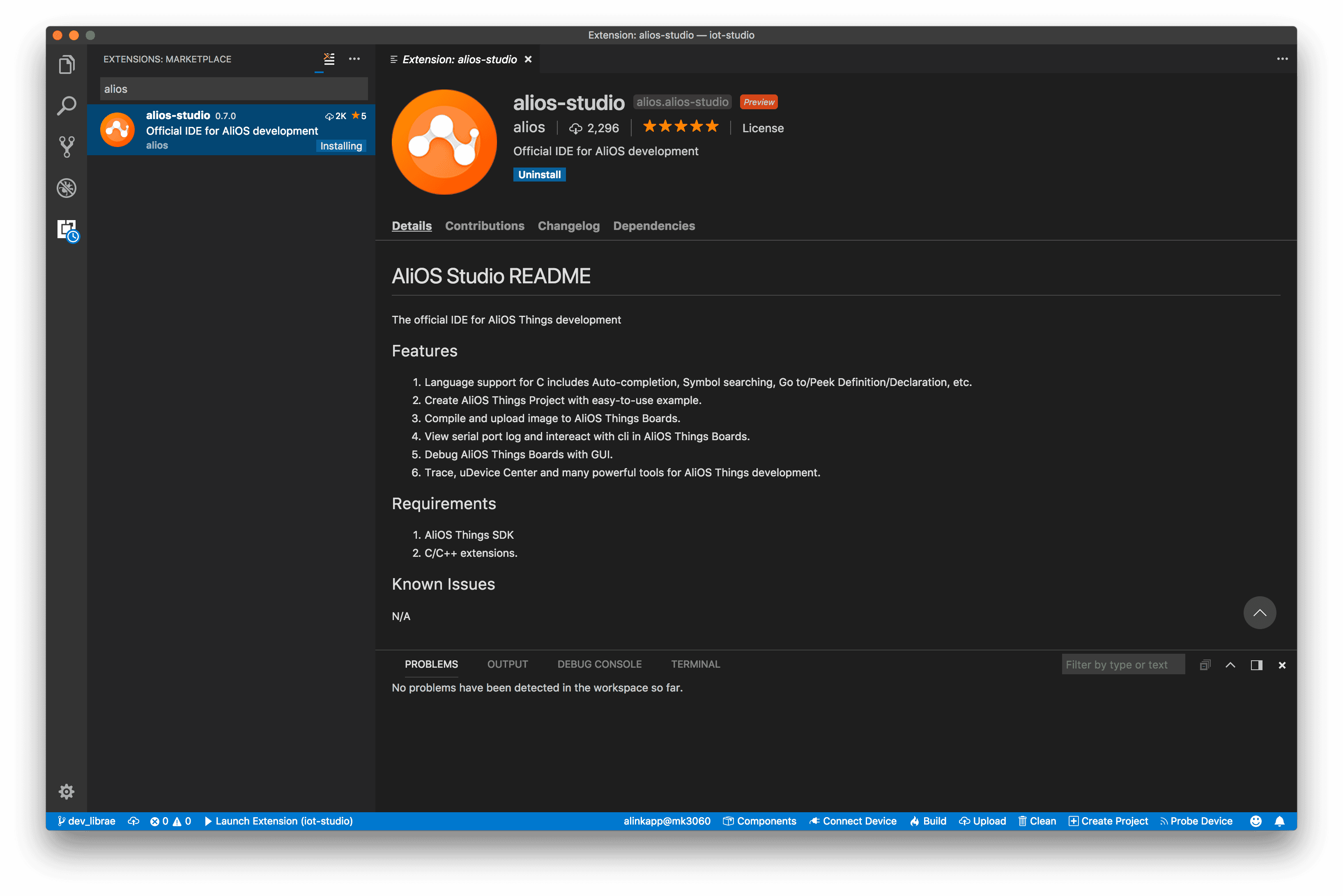Maximize the bottom panel with chevron
This screenshot has width=1343, height=896.
coord(1230,665)
